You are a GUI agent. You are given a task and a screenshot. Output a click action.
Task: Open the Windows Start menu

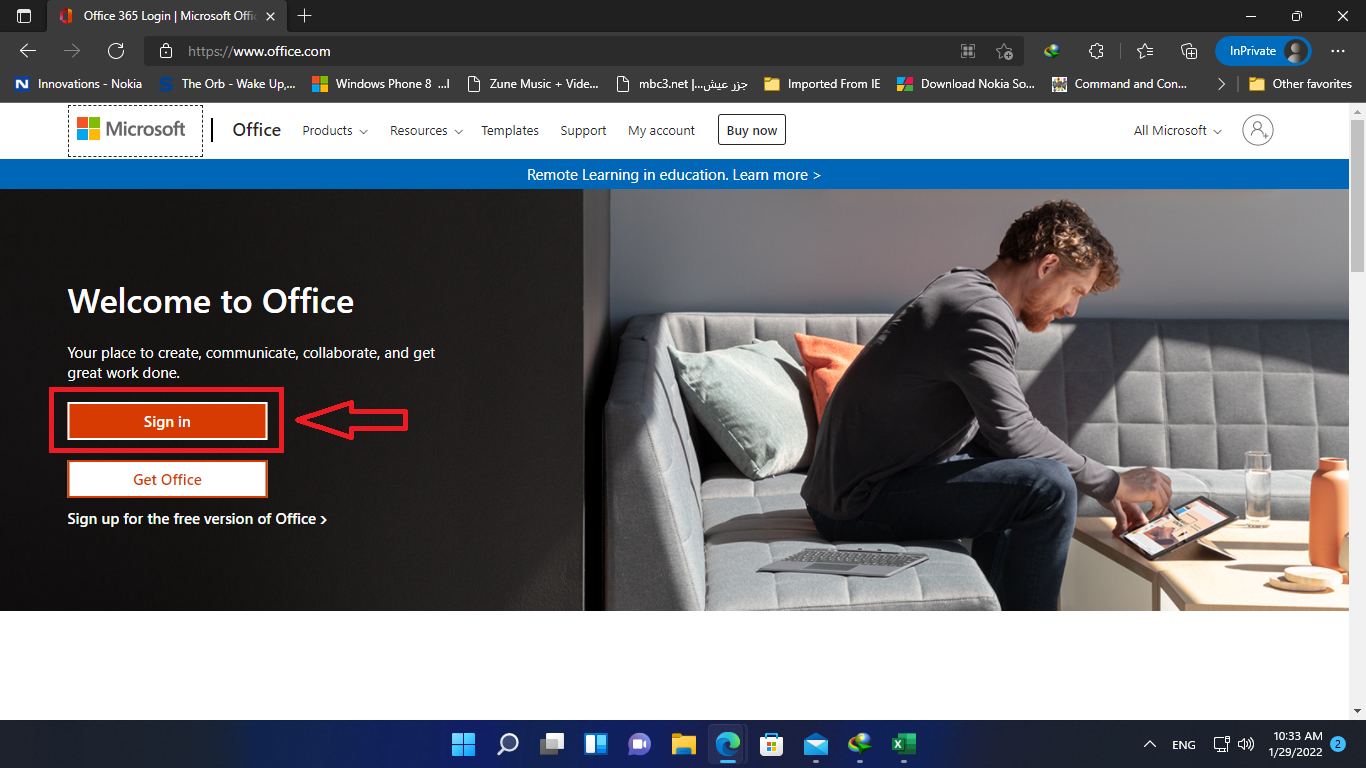click(463, 744)
